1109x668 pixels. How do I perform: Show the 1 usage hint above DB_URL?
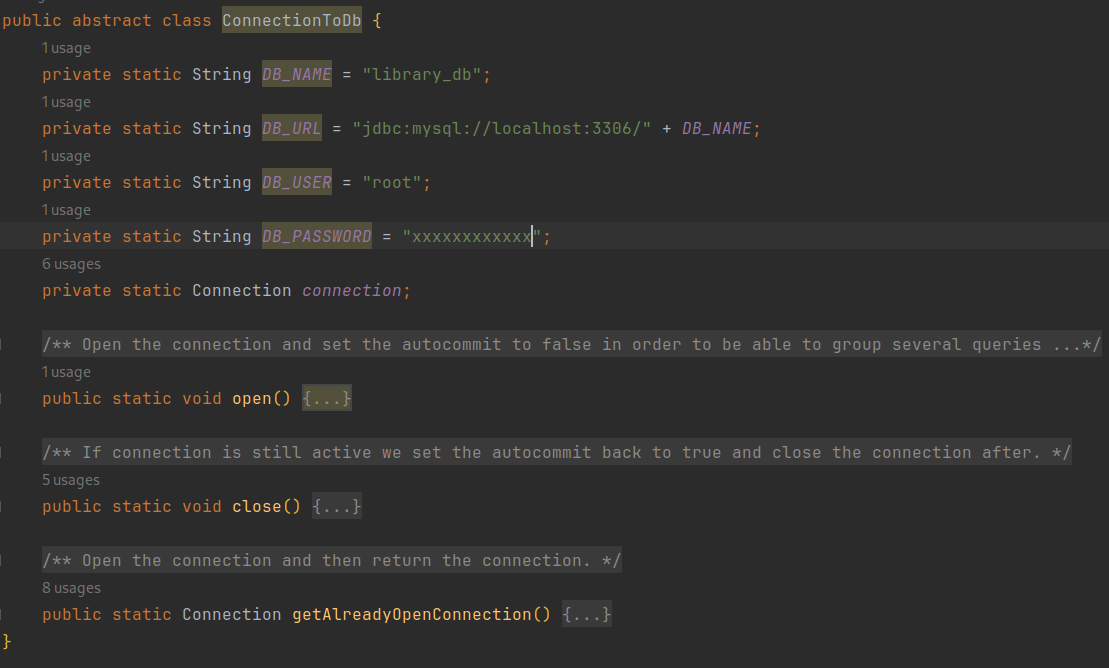tap(66, 102)
